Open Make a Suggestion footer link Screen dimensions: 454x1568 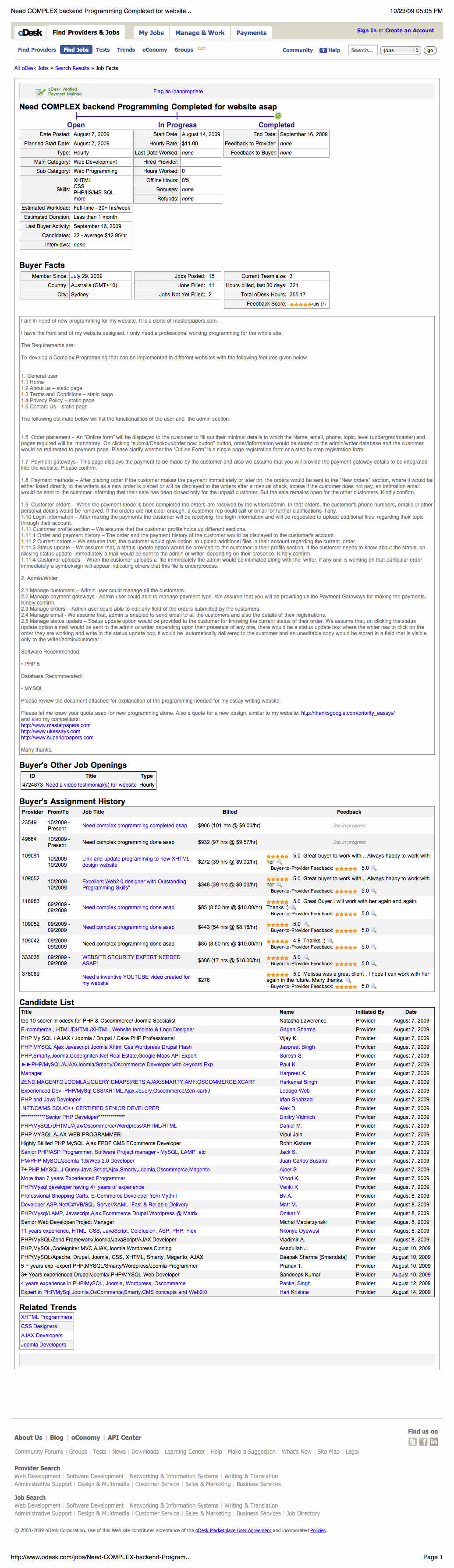(x=252, y=1452)
